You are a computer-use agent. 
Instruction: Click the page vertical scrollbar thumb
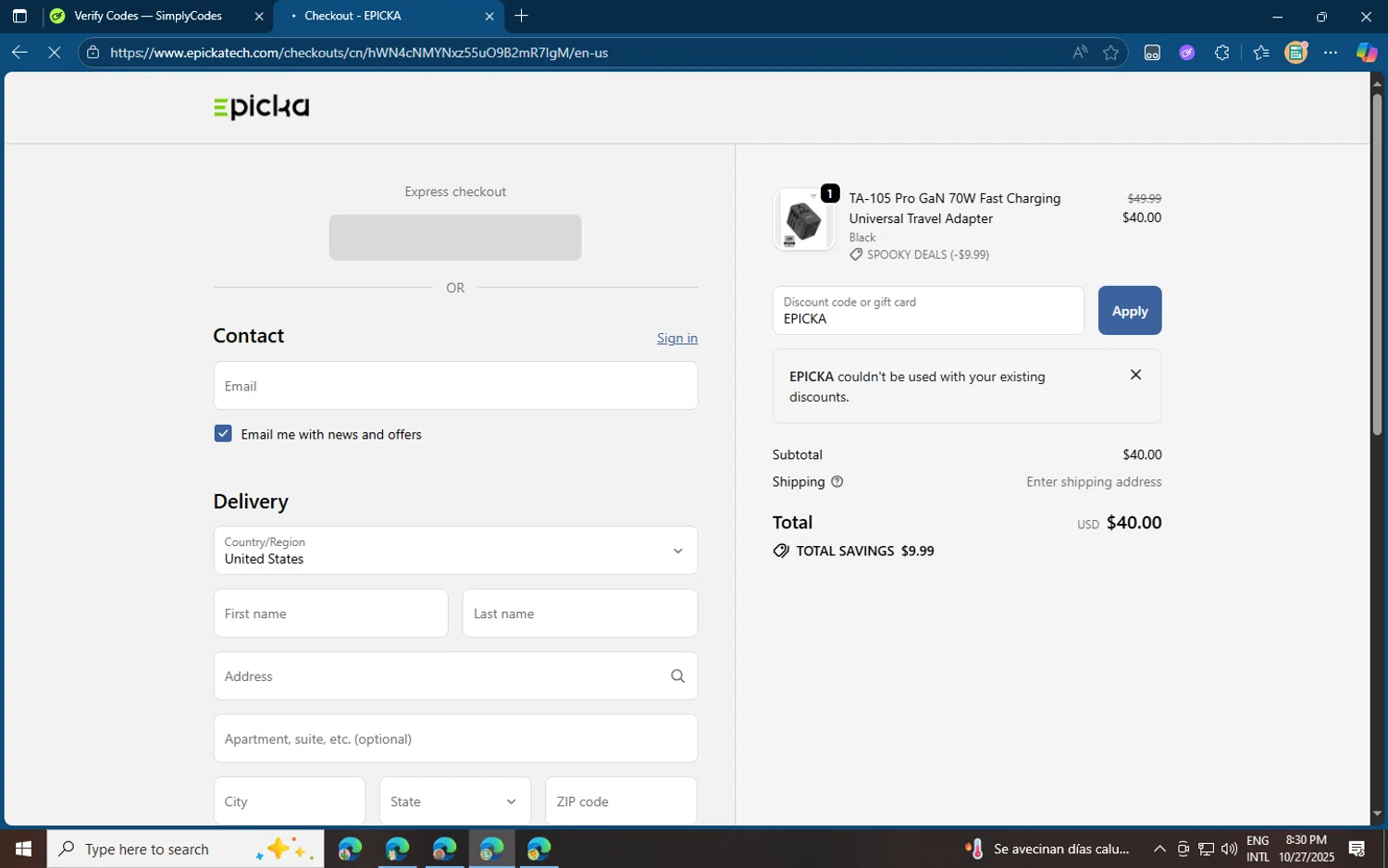point(1377,264)
